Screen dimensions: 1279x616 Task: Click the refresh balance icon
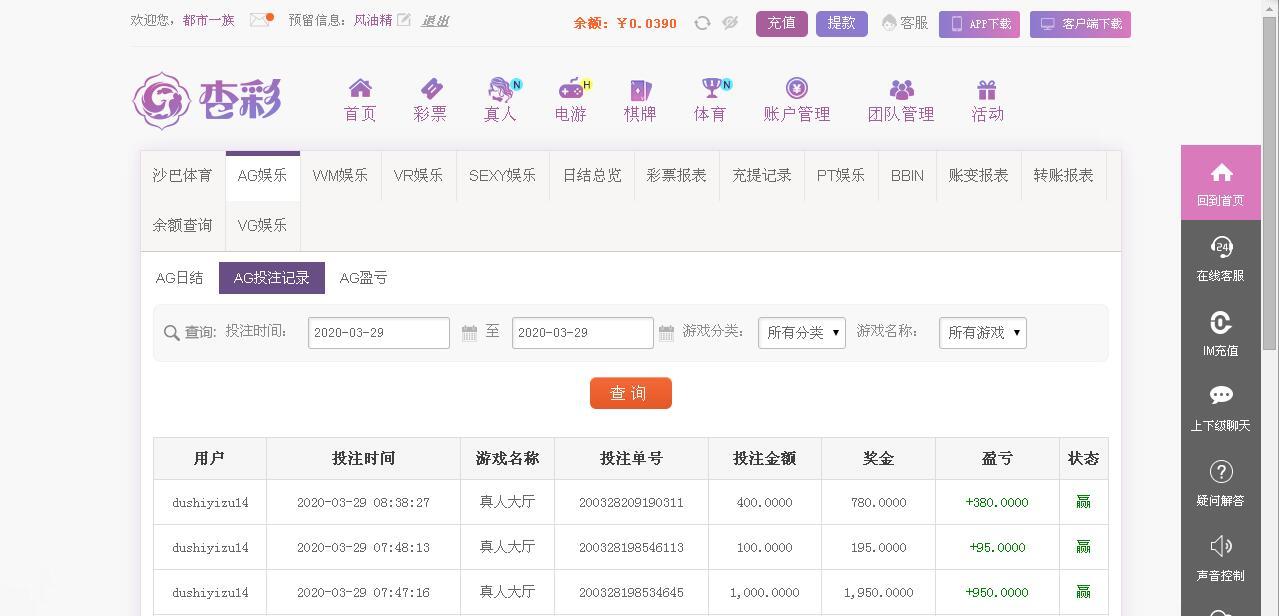[705, 22]
